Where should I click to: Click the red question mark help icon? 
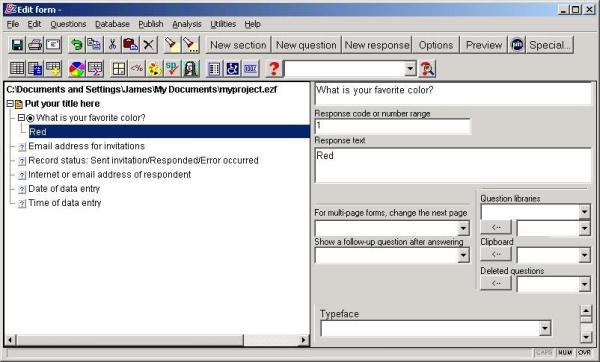274,69
